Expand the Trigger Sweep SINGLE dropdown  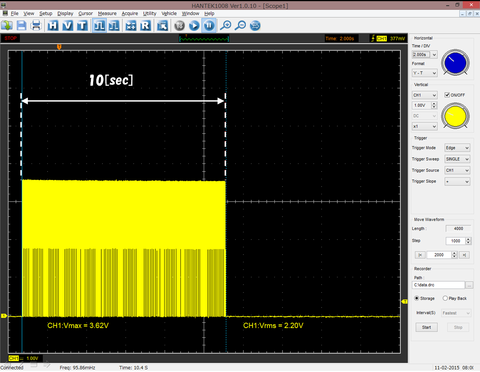pyautogui.click(x=467, y=159)
